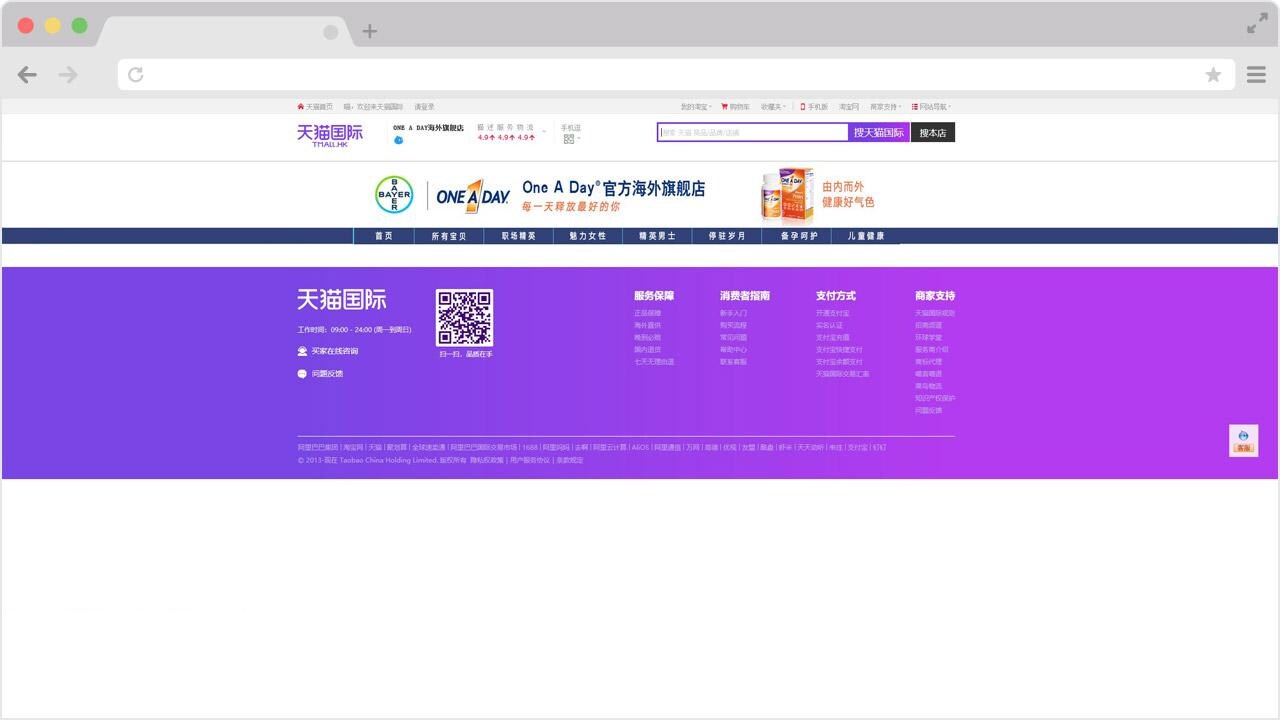Open the 开通支付宝 footer link
Viewport: 1280px width, 720px height.
point(833,313)
